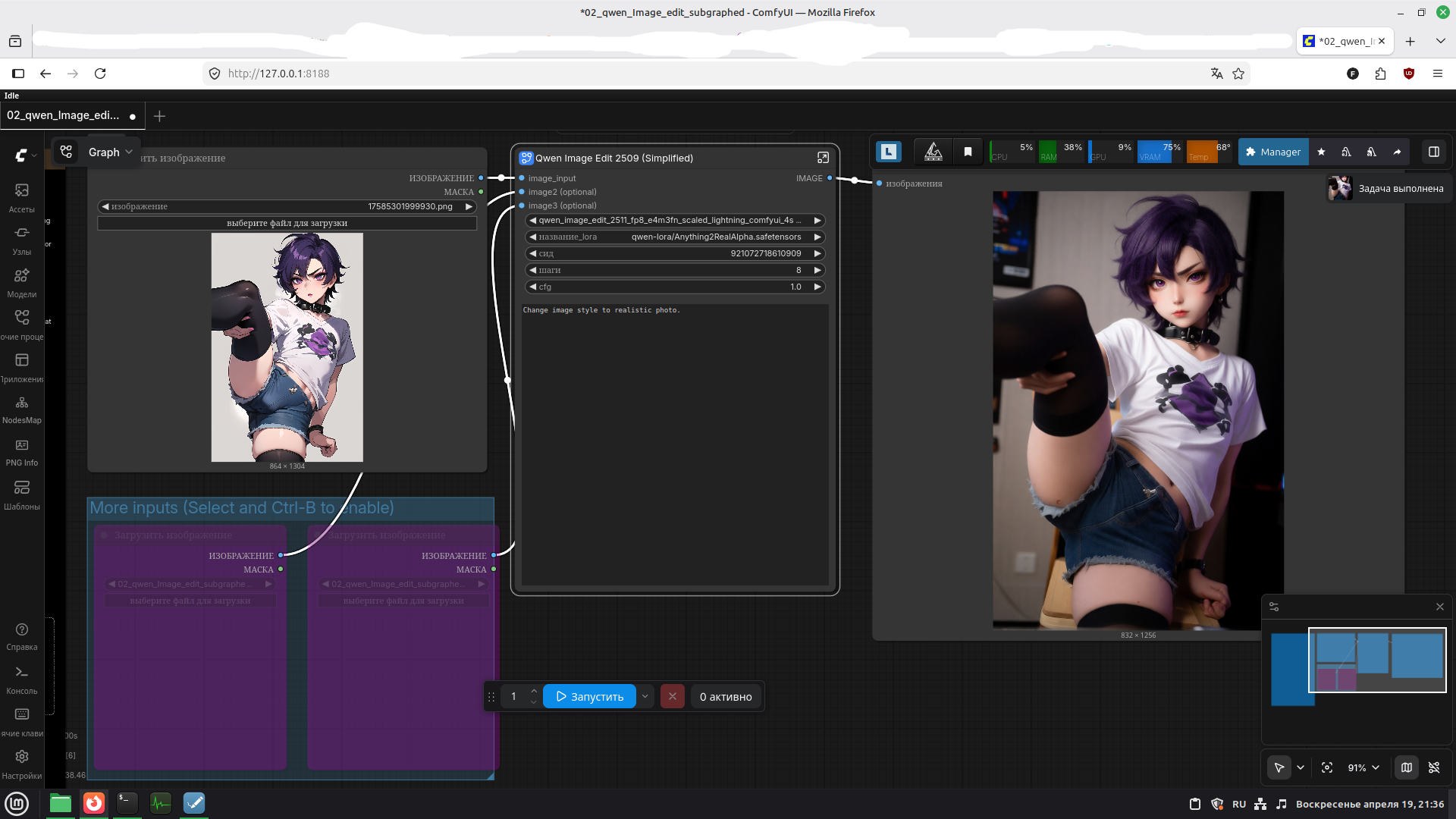Screen dimensions: 1456x819
Task: Open the Запустить run options dropdown arrow
Action: [x=645, y=696]
